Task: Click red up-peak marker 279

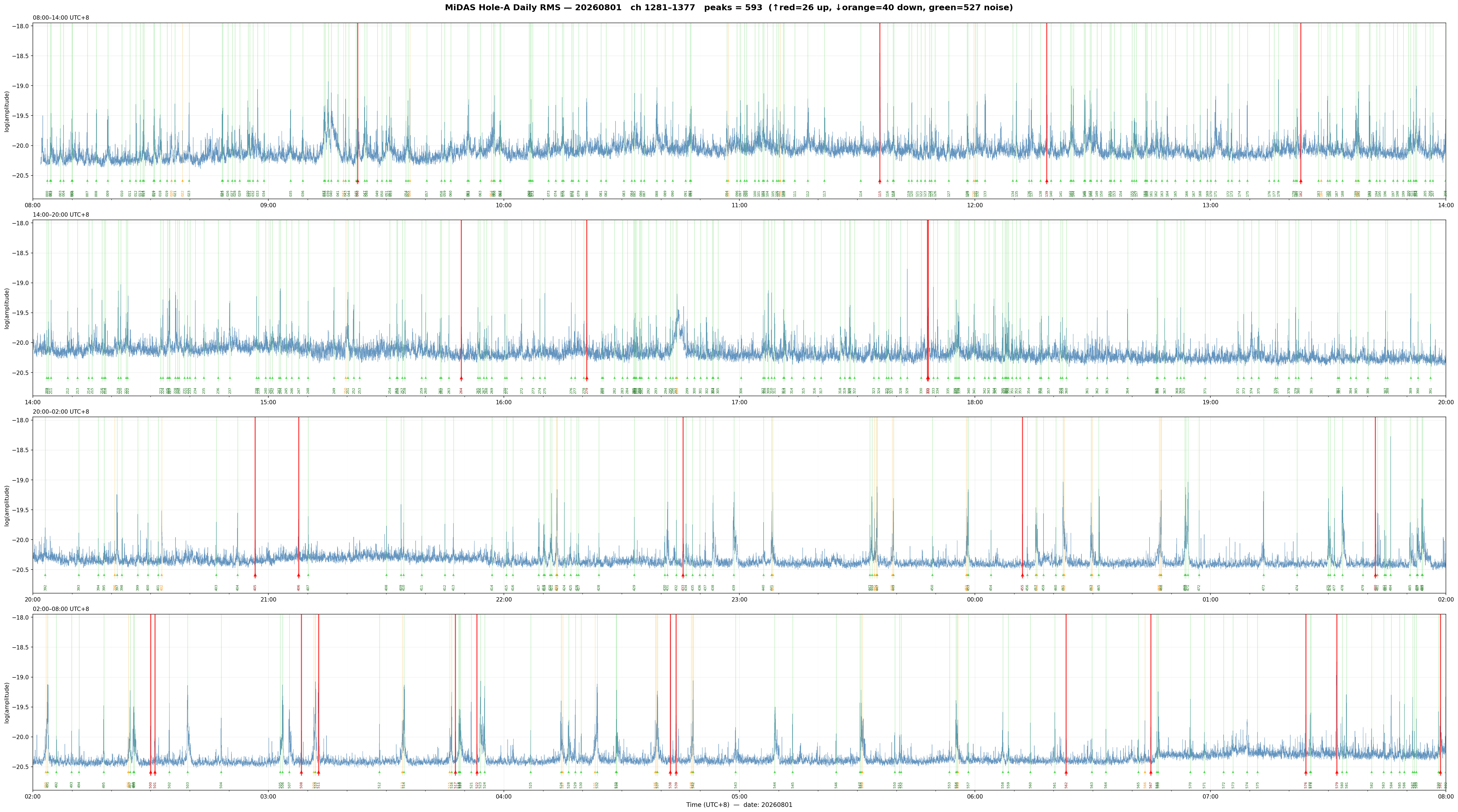Action: click(586, 378)
